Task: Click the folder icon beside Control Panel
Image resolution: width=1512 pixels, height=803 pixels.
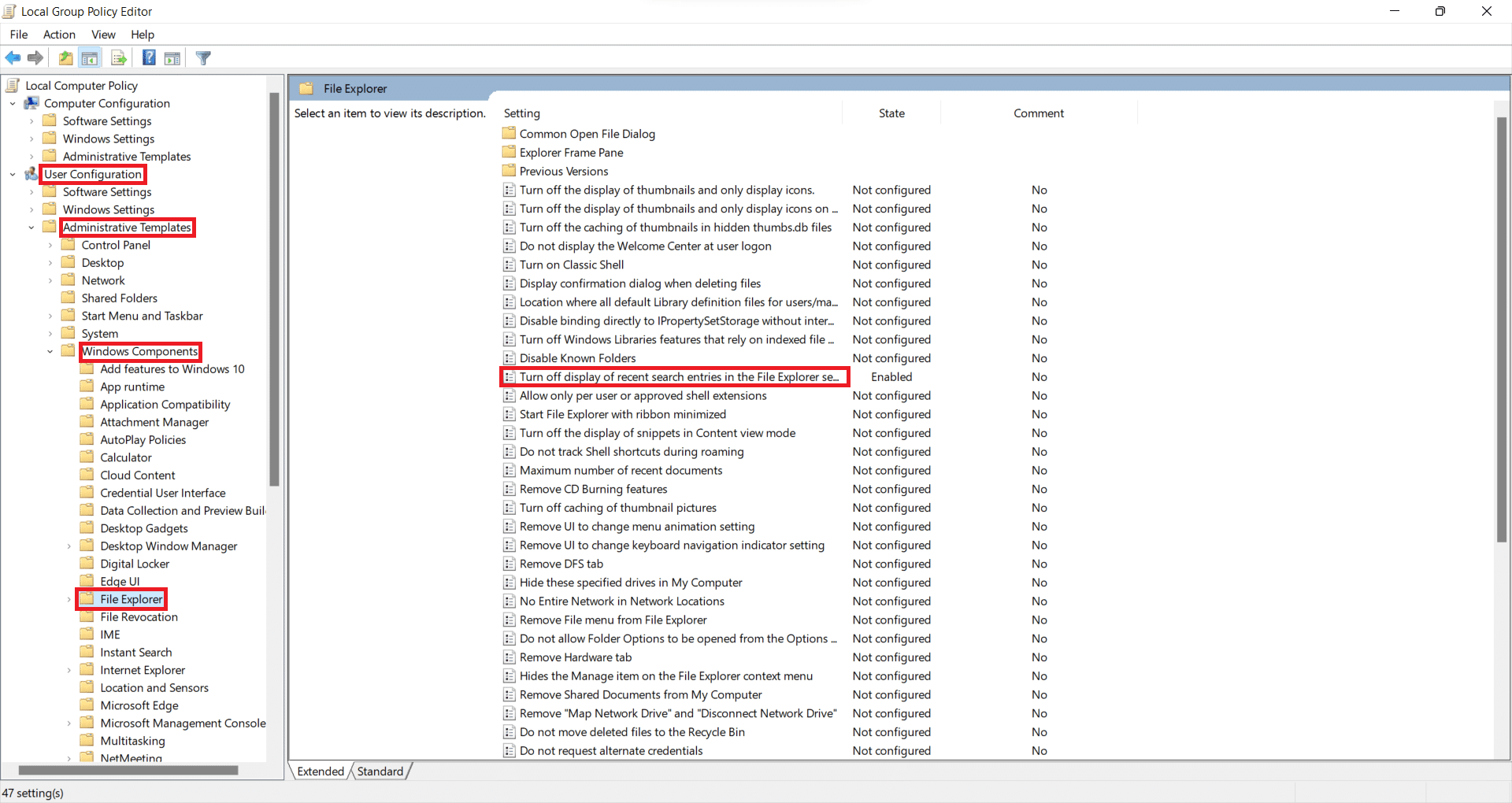Action: coord(69,245)
